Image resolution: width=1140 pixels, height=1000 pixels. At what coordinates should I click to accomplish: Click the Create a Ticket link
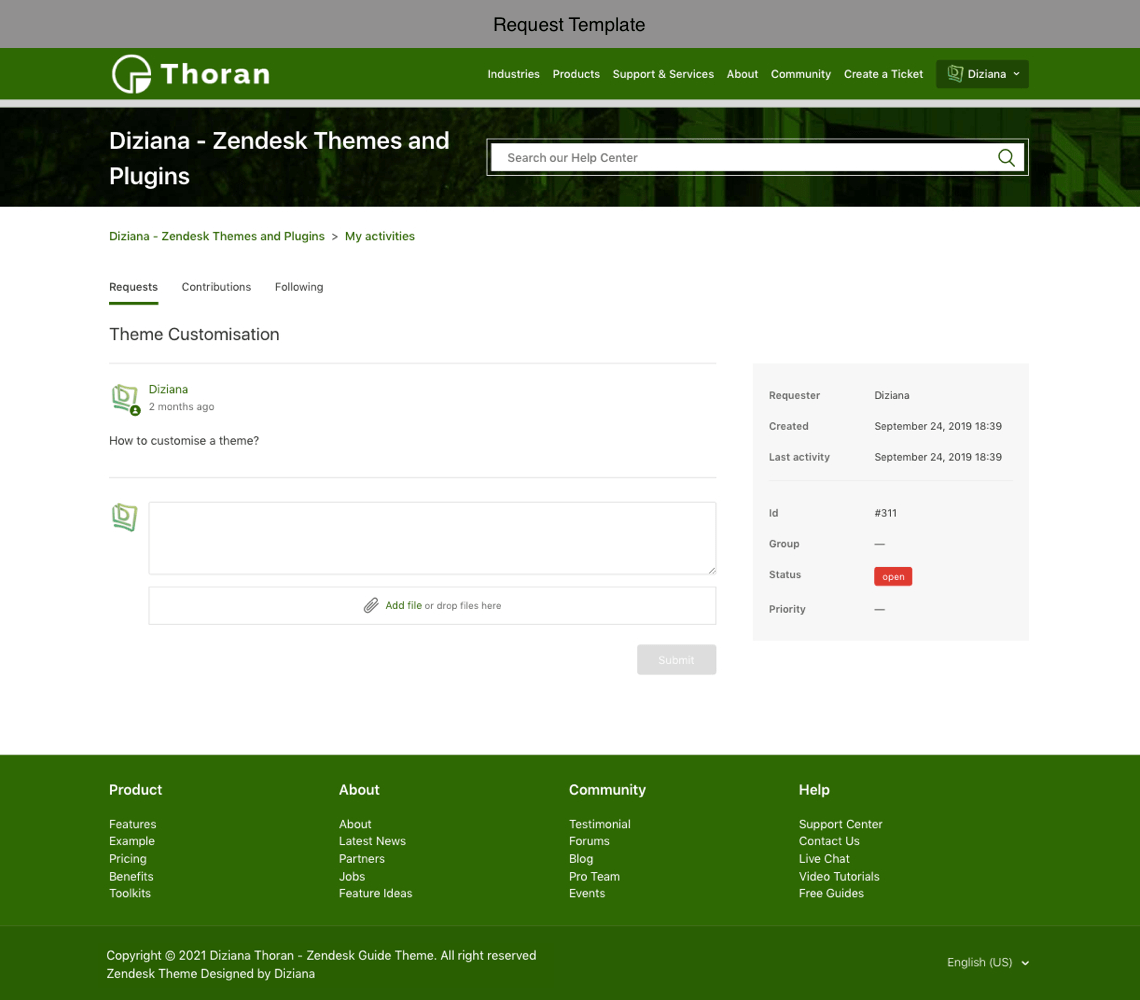[x=883, y=74]
